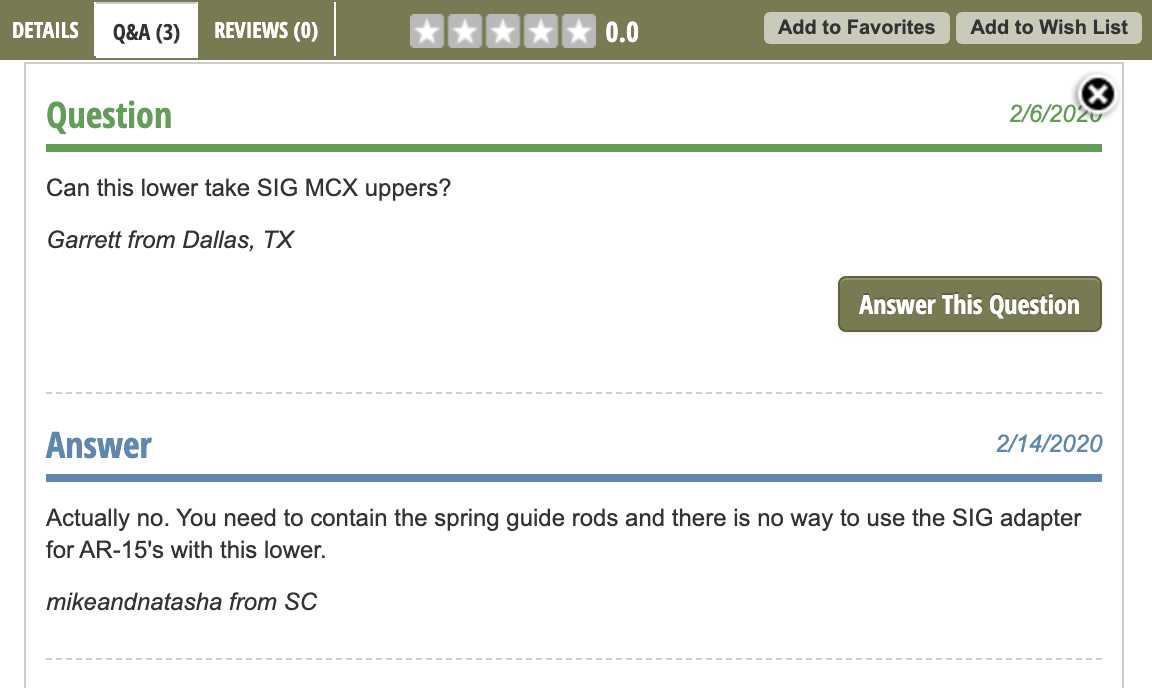The image size is (1152, 688).
Task: Open the Q&A (3) tab
Action: (x=146, y=32)
